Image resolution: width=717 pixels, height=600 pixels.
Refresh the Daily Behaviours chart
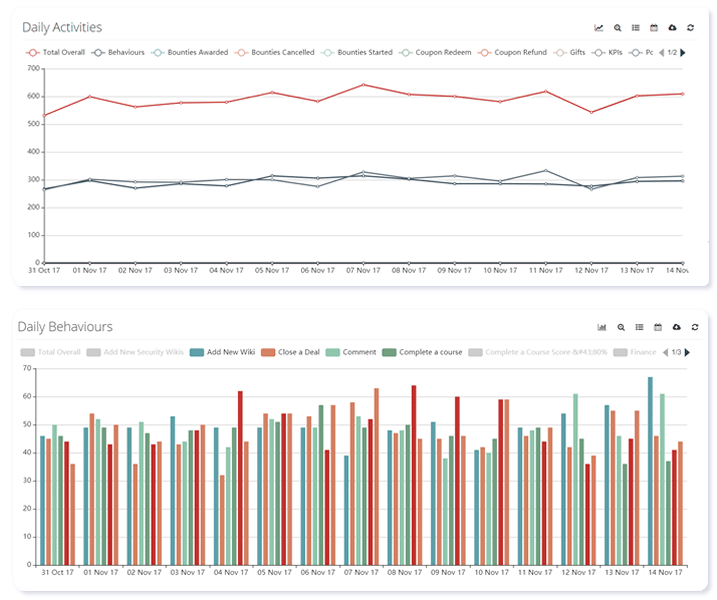point(694,327)
